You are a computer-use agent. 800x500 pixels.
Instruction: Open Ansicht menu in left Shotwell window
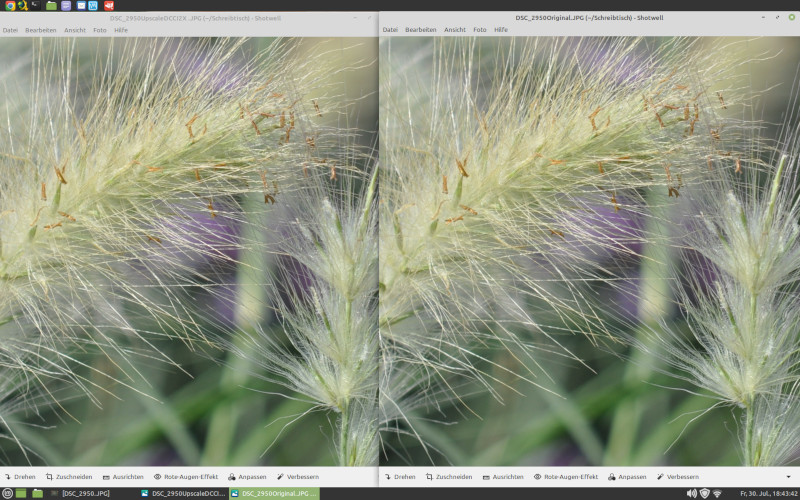[75, 30]
